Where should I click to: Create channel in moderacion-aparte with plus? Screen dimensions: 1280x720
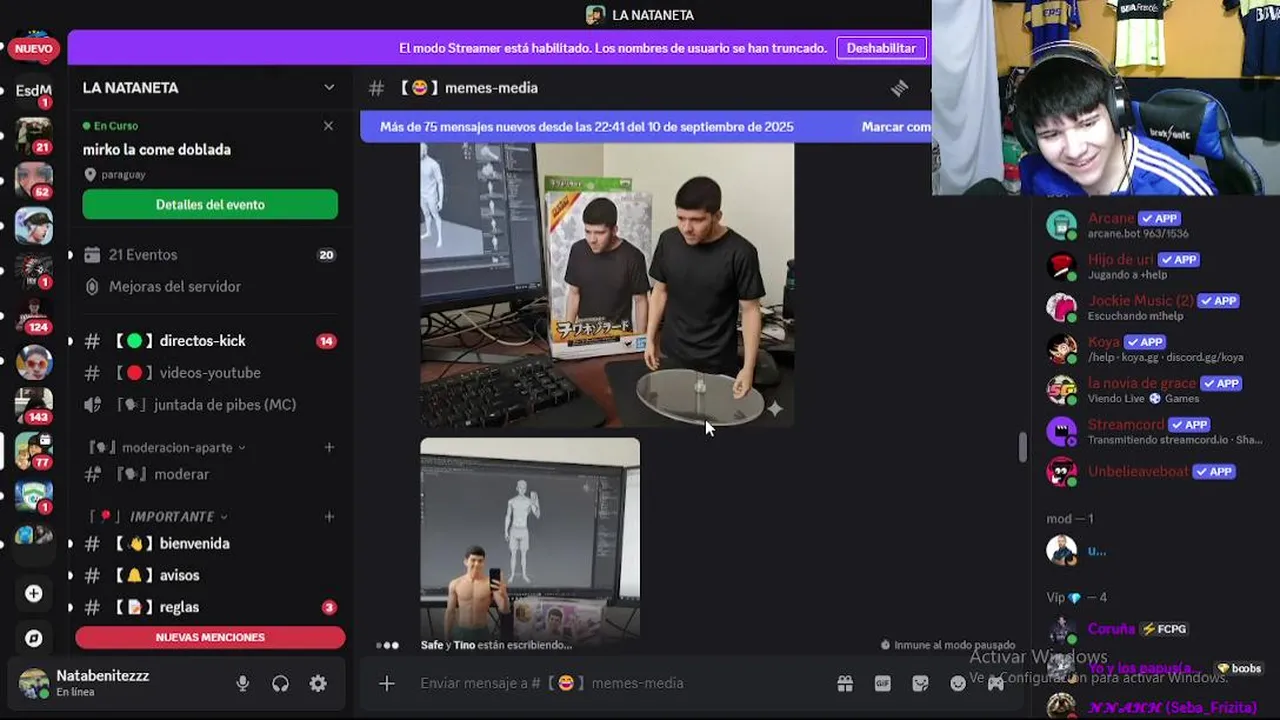click(329, 447)
